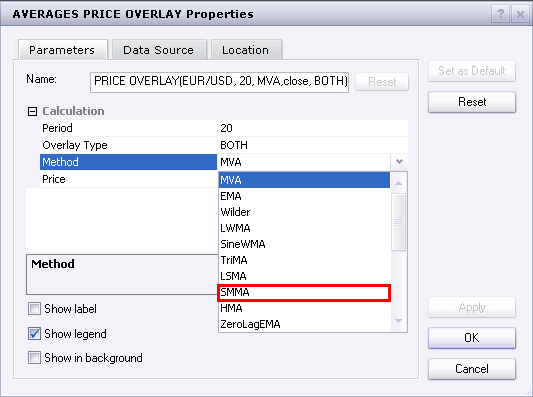This screenshot has width=533, height=397.
Task: Open the Location tab
Action: pyautogui.click(x=246, y=50)
